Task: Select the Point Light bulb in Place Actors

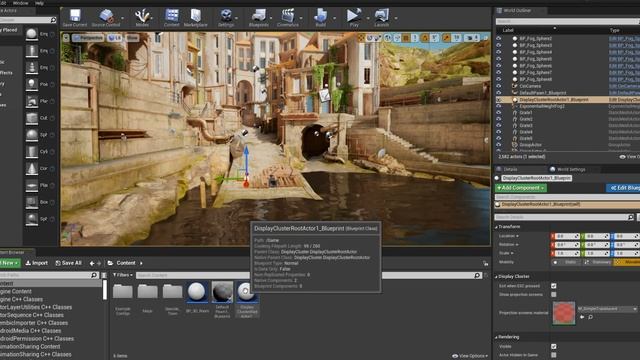Action: [32, 84]
